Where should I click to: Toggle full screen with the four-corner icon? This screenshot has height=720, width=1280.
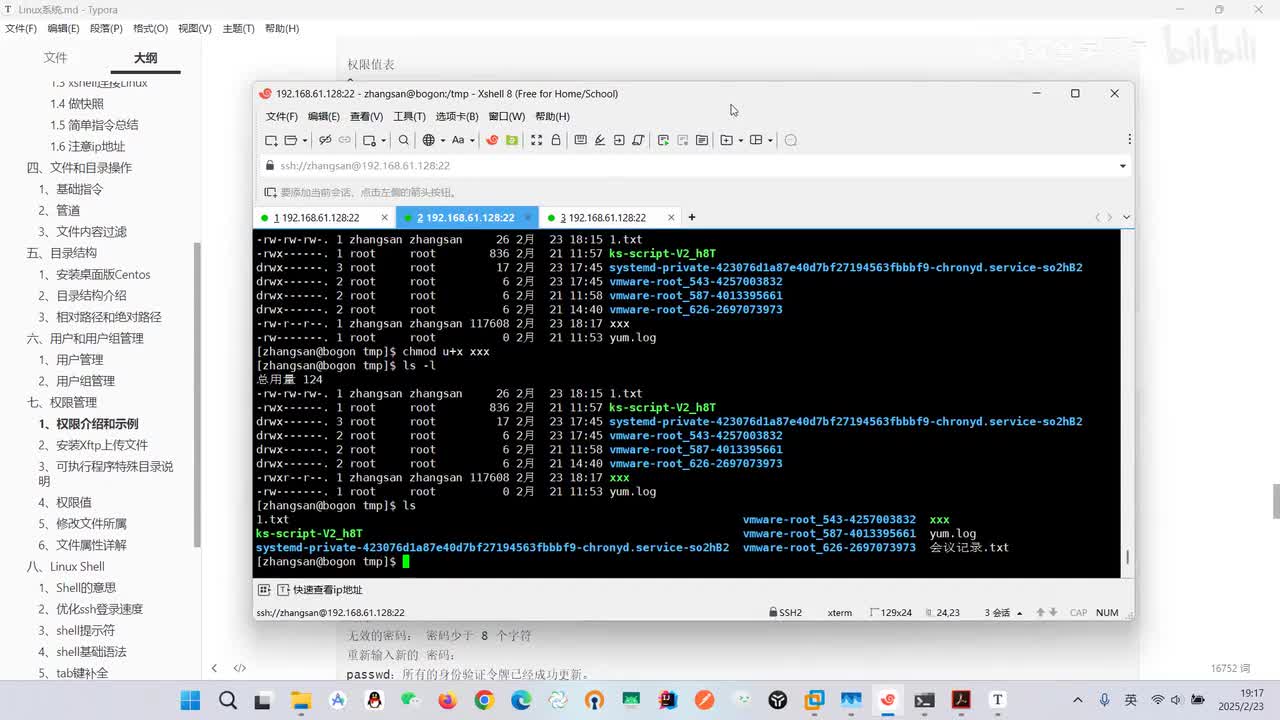coord(536,140)
